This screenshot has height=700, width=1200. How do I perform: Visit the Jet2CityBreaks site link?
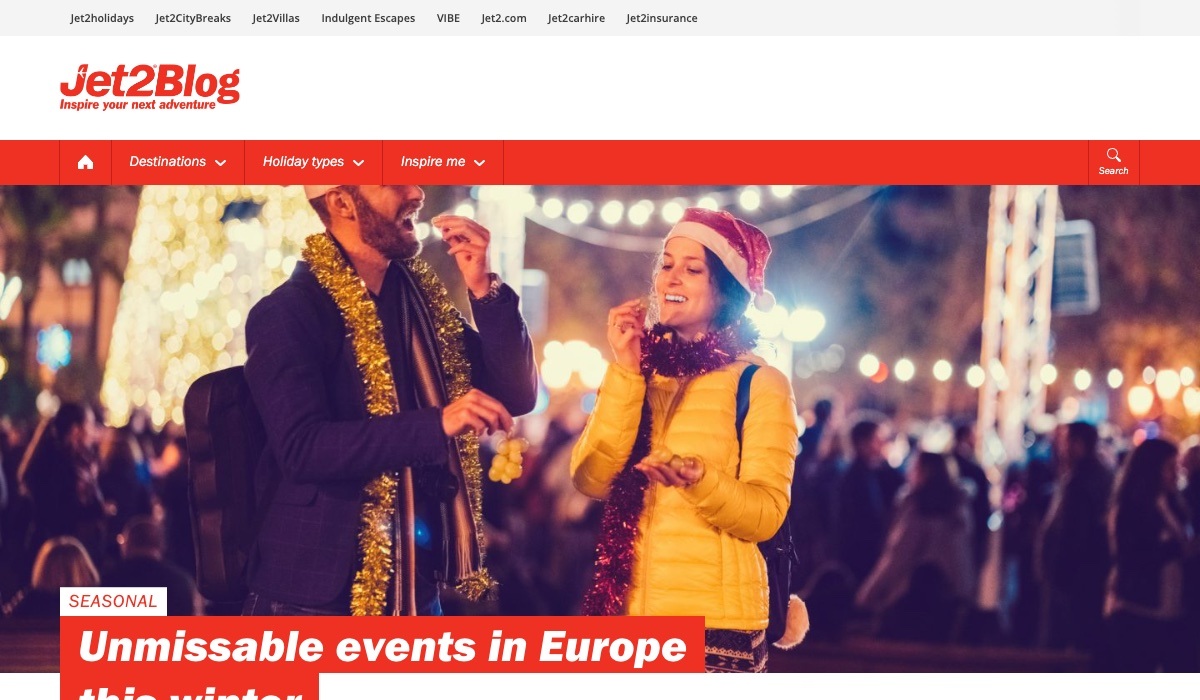coord(193,18)
